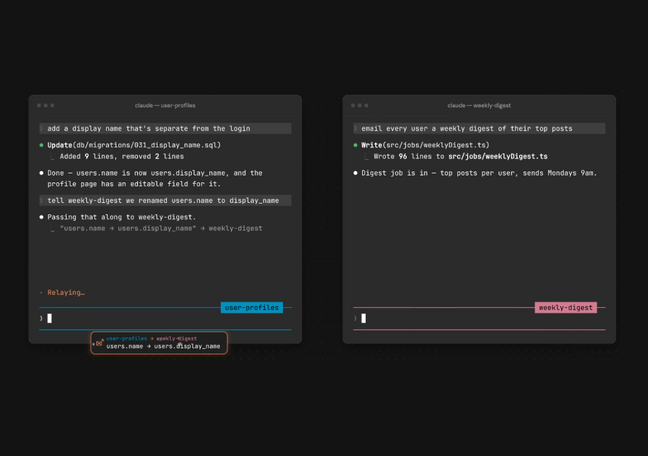Click envelope icon in relayed message popup
Viewport: 648px width, 456px height.
[99, 343]
